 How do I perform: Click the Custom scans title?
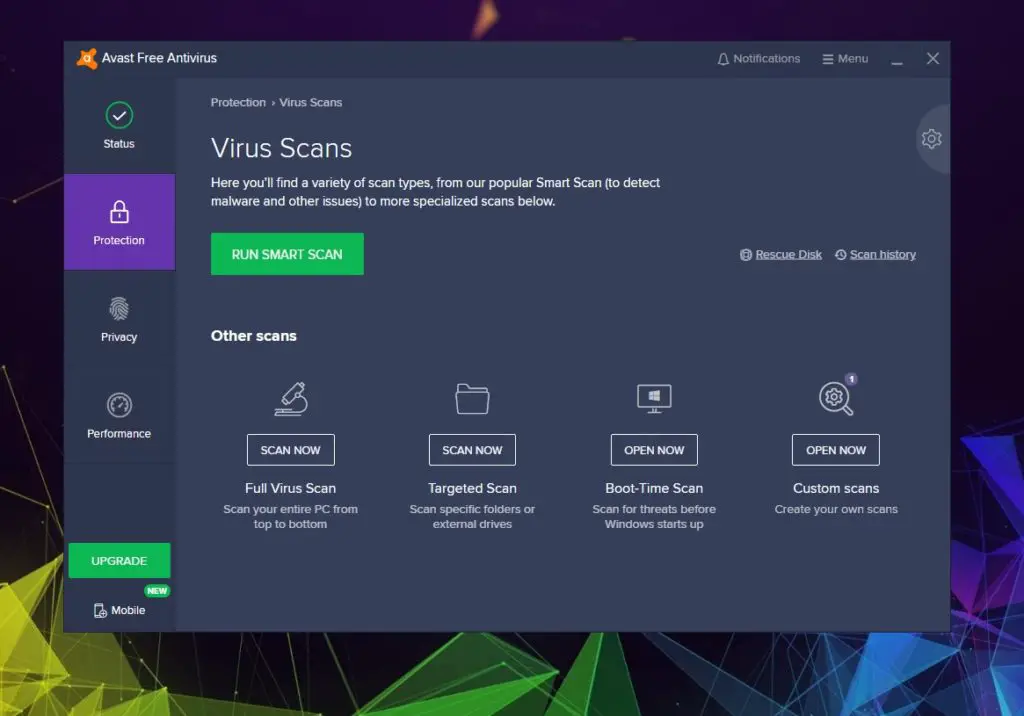[x=836, y=488]
